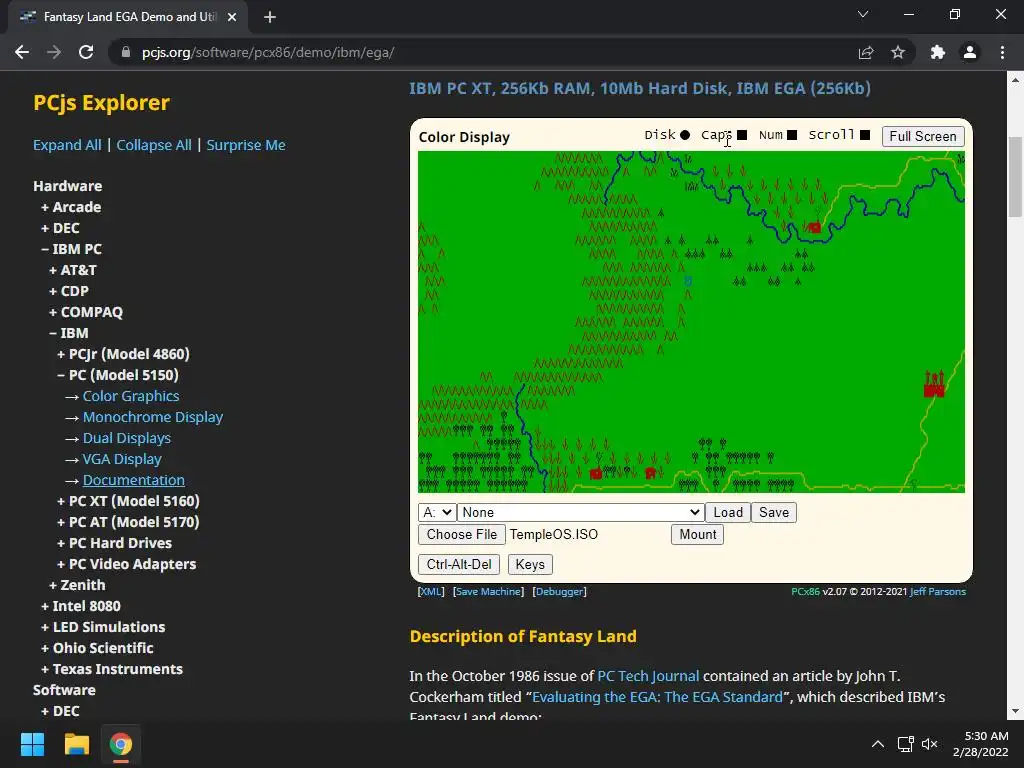Click Collapse All in the explorer
1024x768 pixels.
[154, 145]
